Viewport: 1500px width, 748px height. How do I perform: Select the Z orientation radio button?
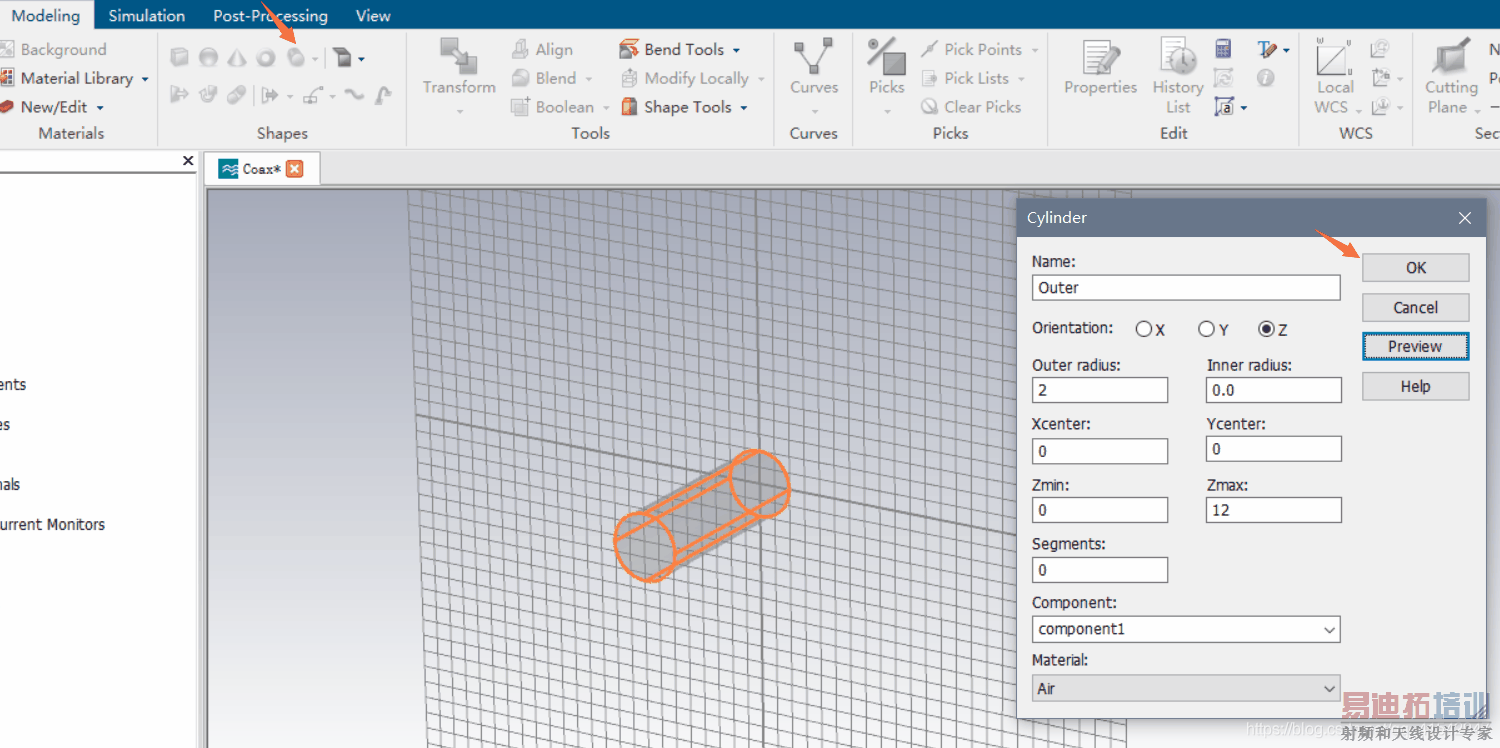pyautogui.click(x=1267, y=329)
